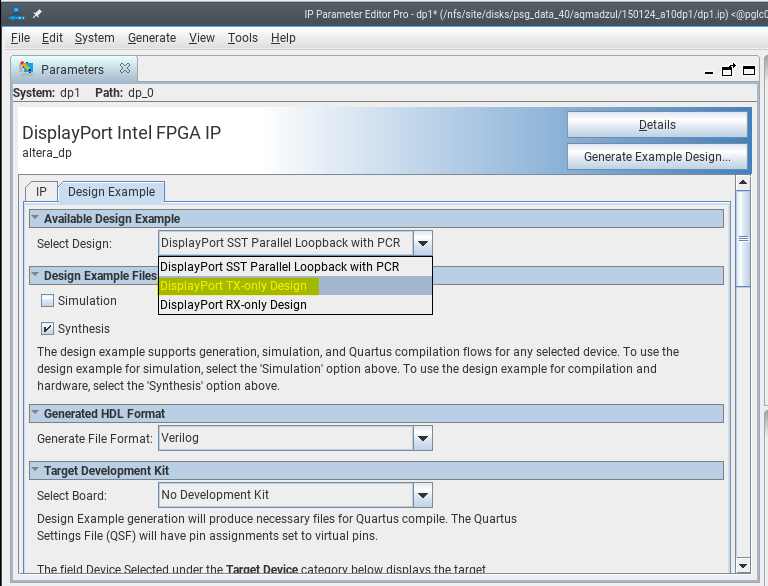Image resolution: width=768 pixels, height=586 pixels.
Task: Uncheck the Synthesis checkbox
Action: [48, 328]
